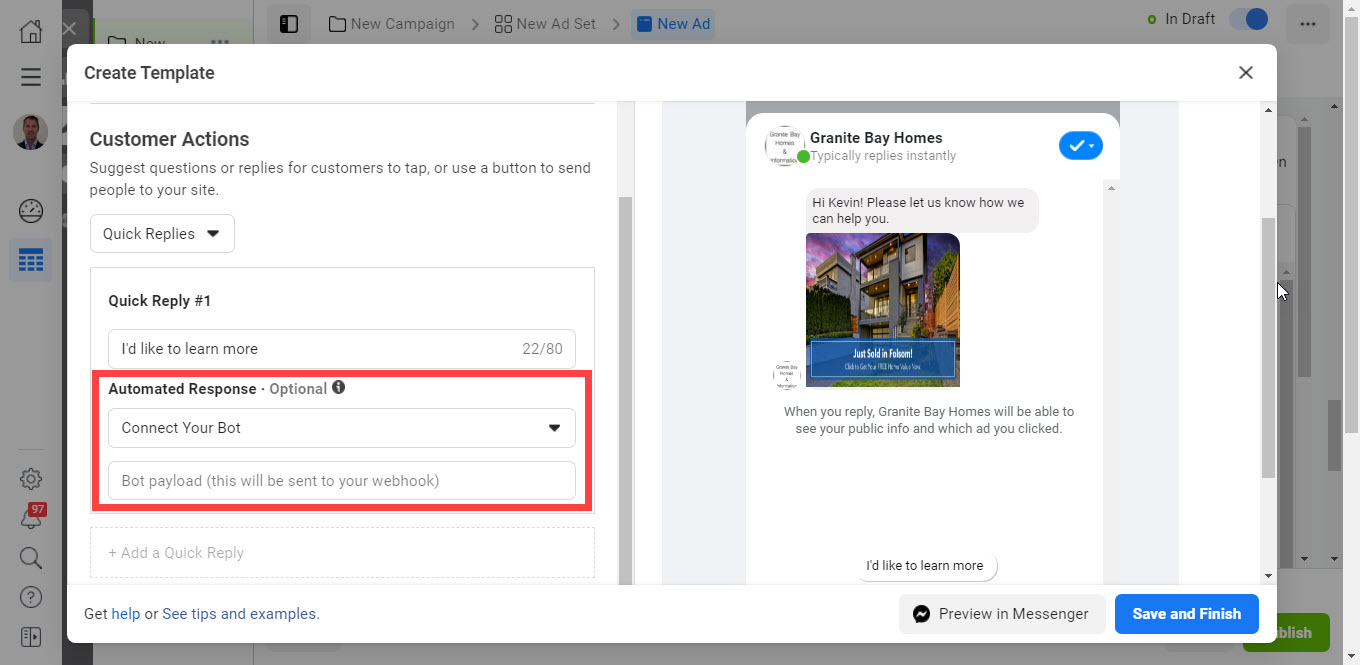Go to New Ad Set breadcrumb
The width and height of the screenshot is (1360, 665).
pyautogui.click(x=546, y=24)
